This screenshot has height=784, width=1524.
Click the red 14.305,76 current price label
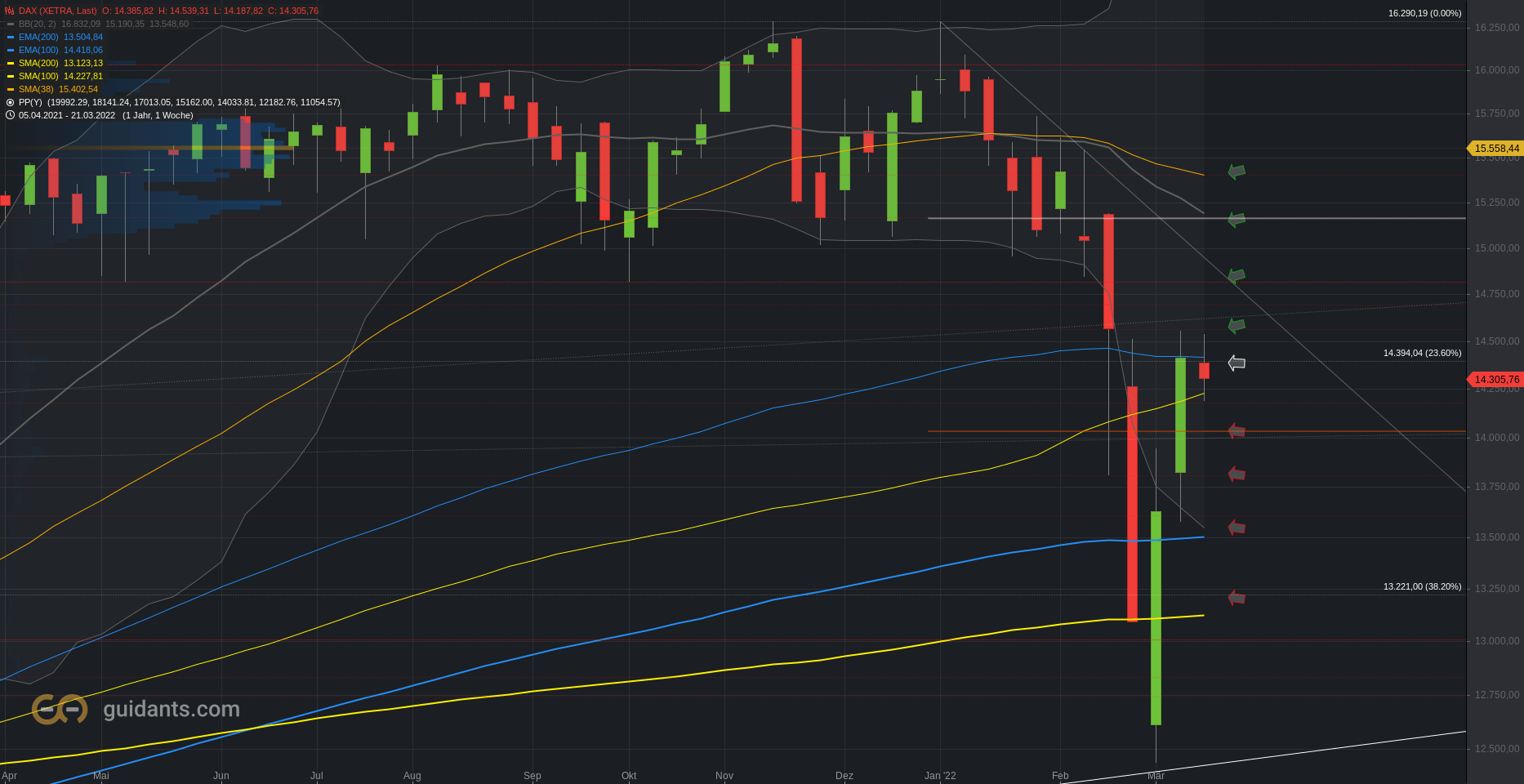[x=1495, y=379]
